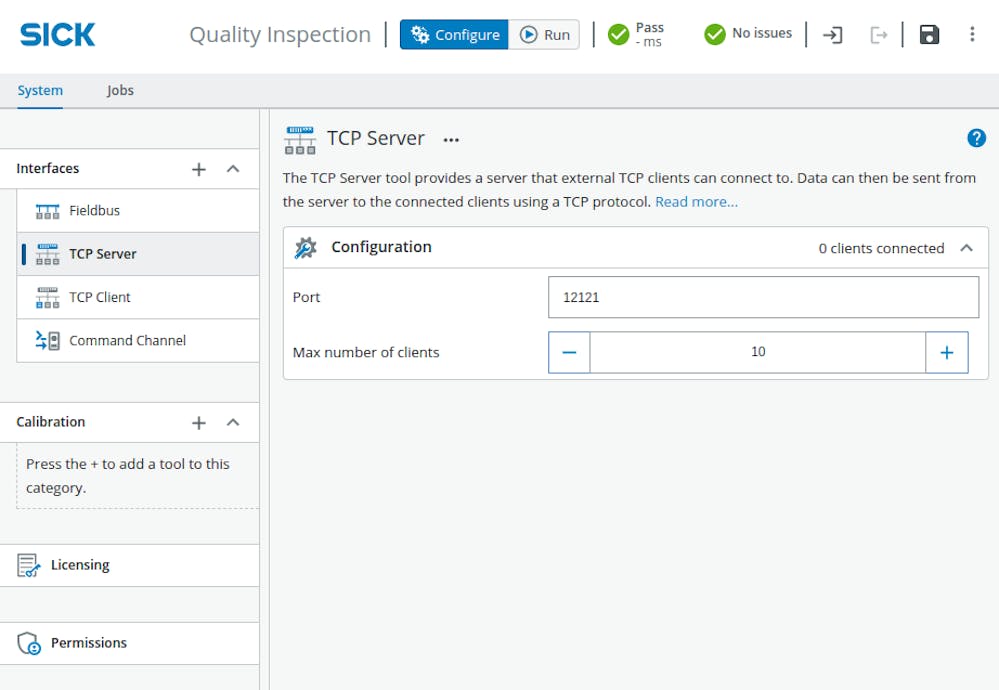This screenshot has height=690, width=999.
Task: Open the help question mark icon
Action: tap(976, 138)
